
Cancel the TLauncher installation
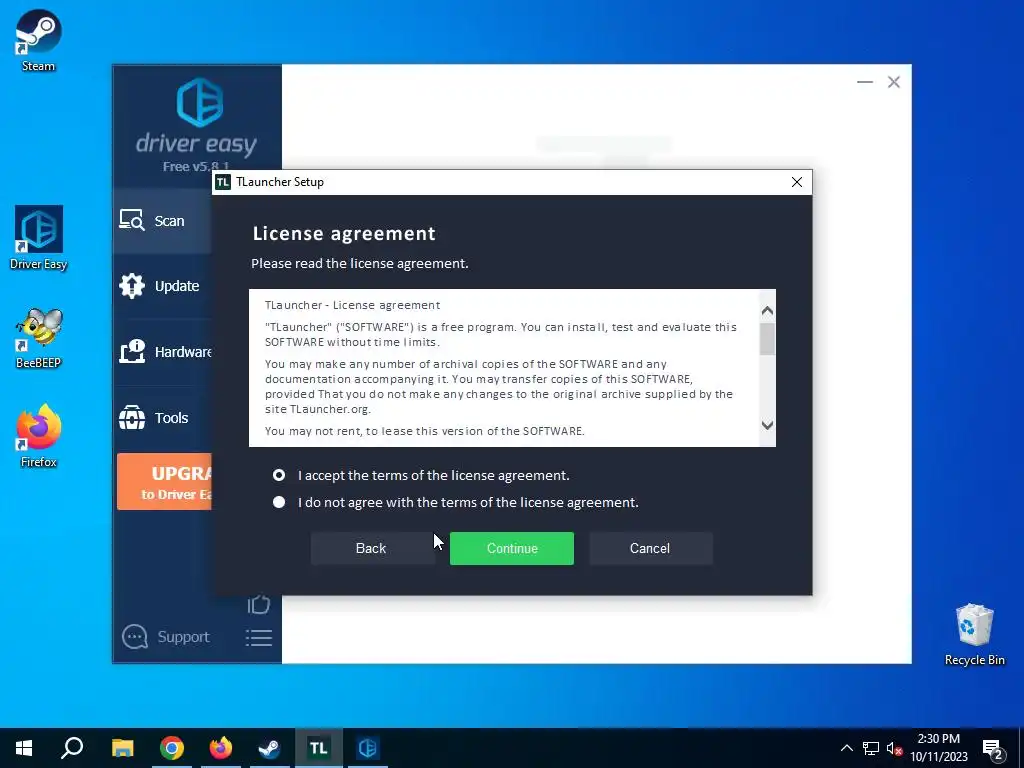[650, 548]
